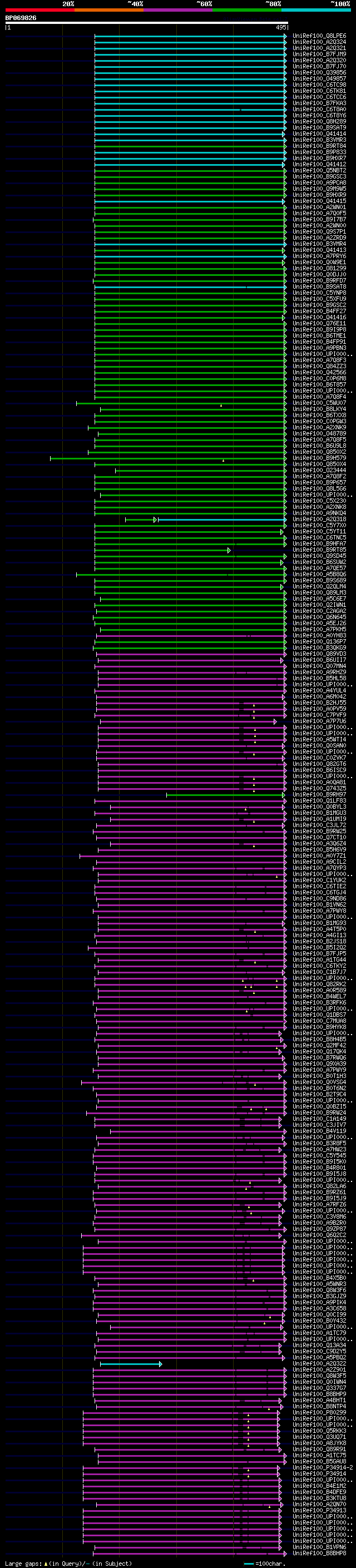Open hit UniRef100_Q8H289
Viewport: 356px width, 1568px height.
pyautogui.click(x=319, y=121)
